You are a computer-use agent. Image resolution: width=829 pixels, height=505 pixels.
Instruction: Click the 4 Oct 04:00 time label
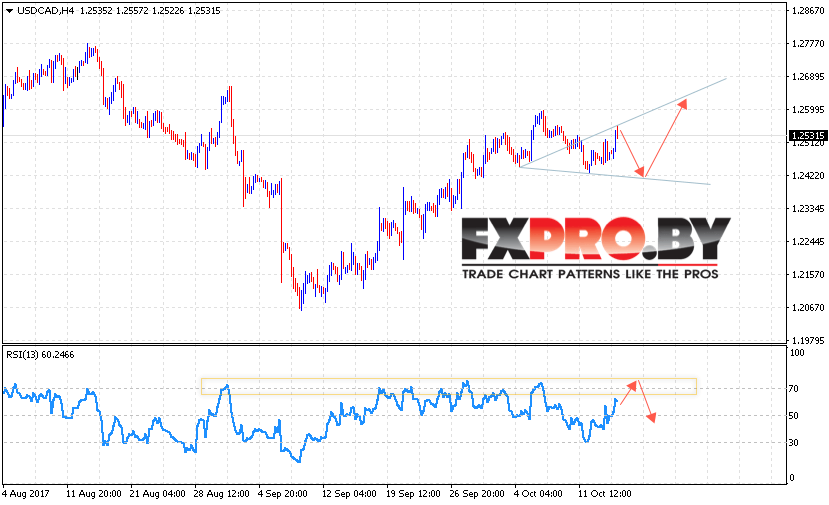[539, 493]
